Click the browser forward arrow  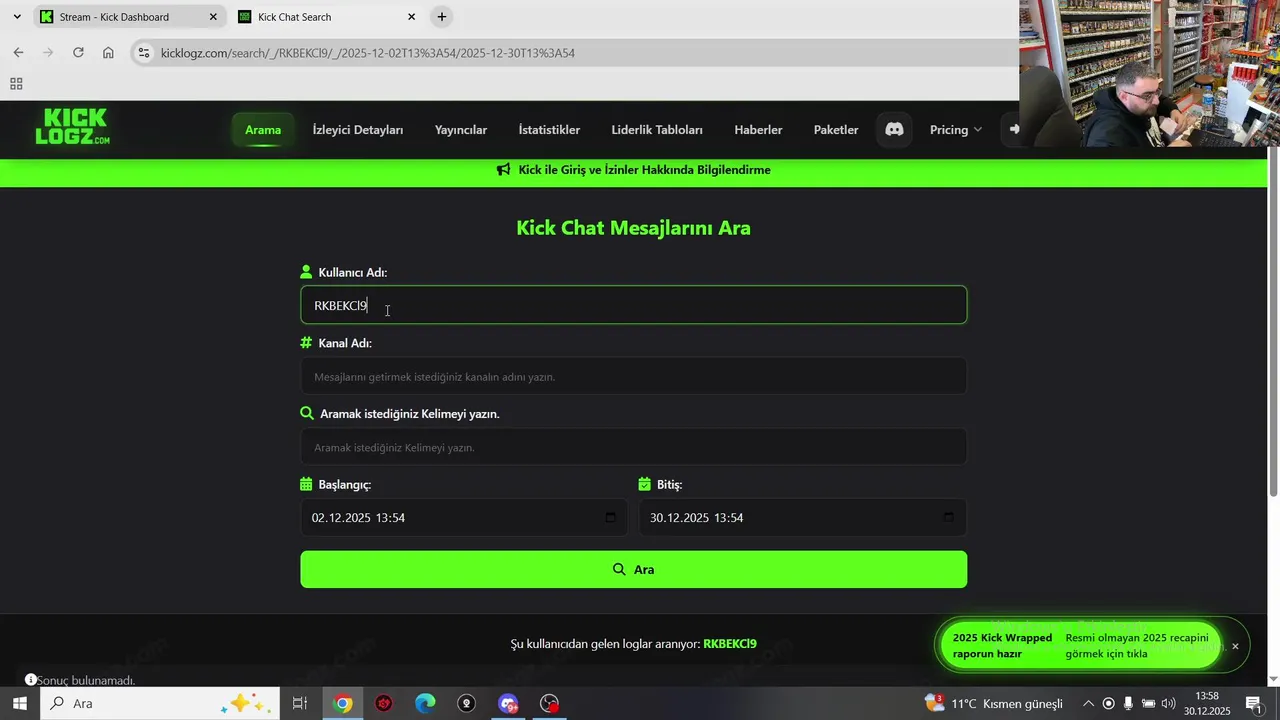(x=48, y=53)
